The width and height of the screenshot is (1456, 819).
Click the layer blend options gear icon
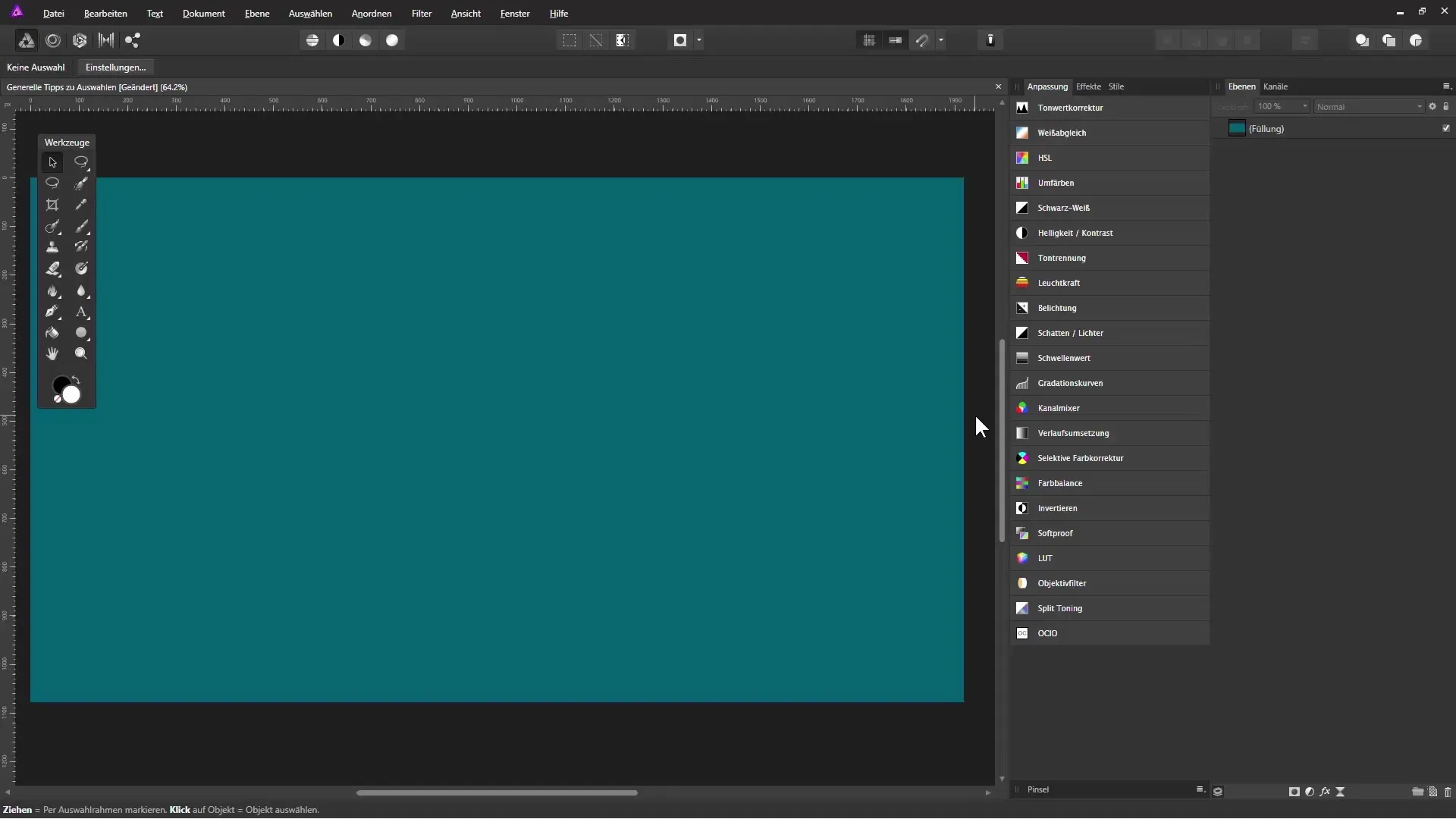click(x=1432, y=106)
